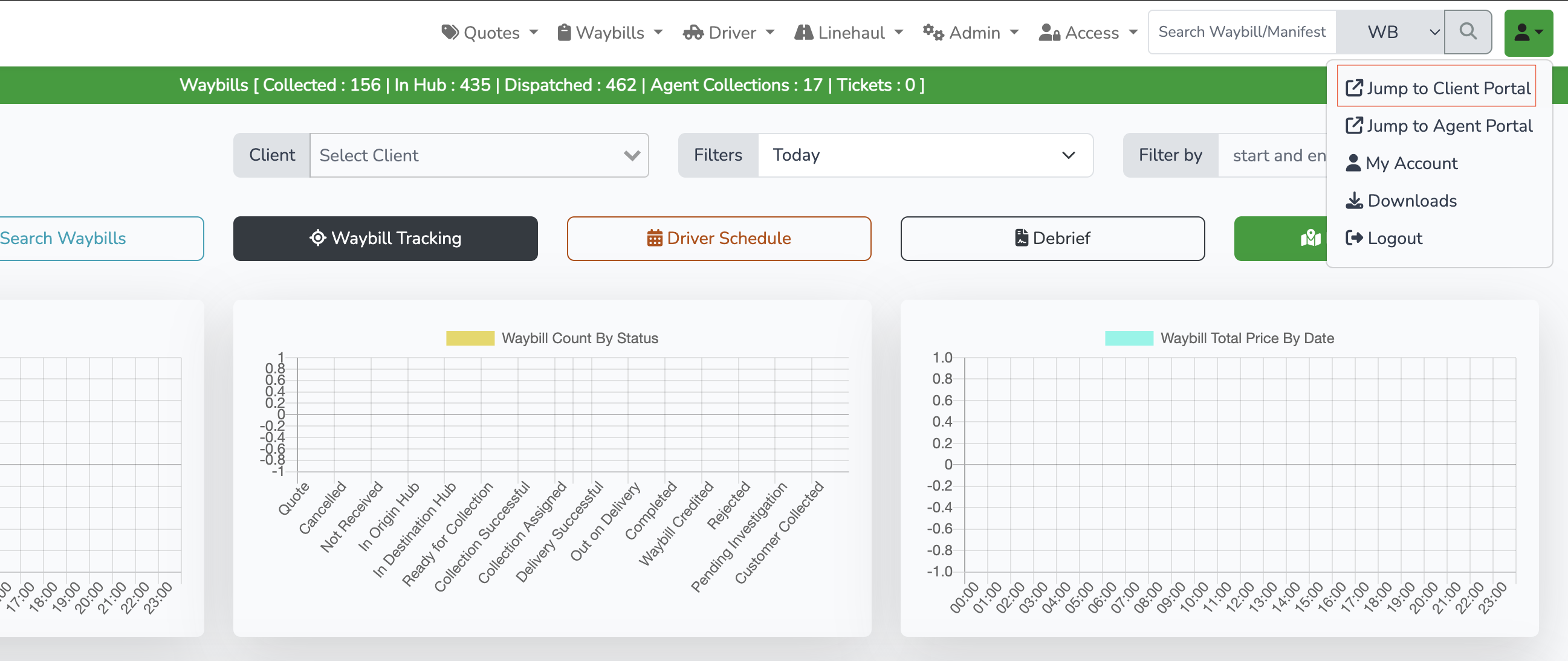This screenshot has height=661, width=1568.
Task: Focus the Search Waybill/Manifest field
Action: [1242, 32]
